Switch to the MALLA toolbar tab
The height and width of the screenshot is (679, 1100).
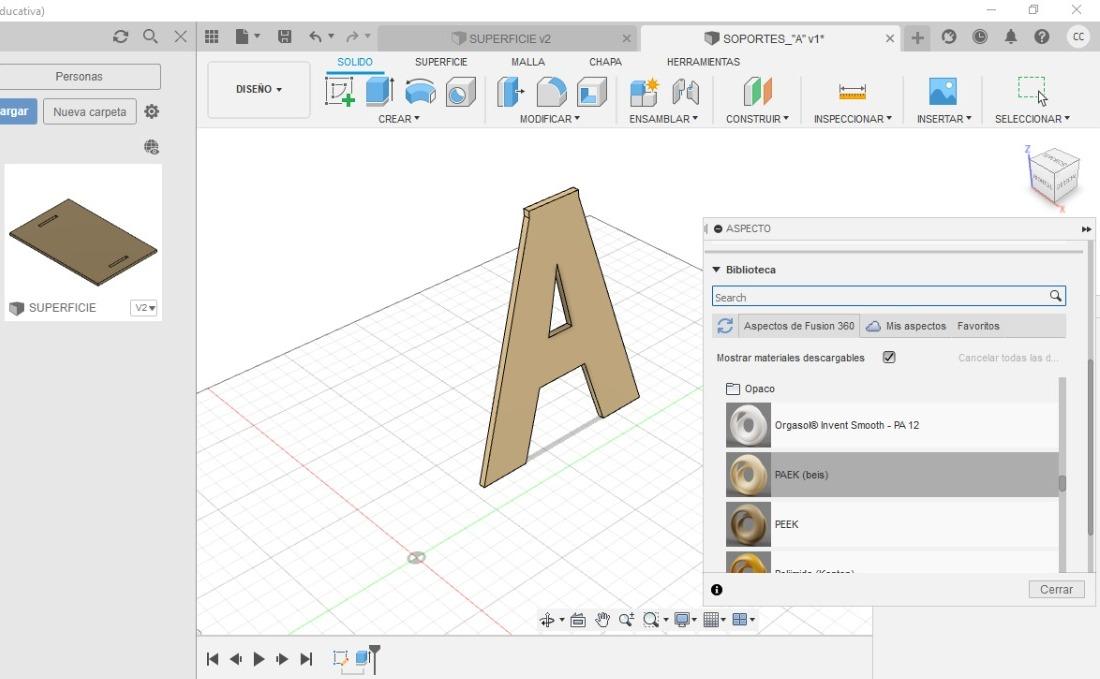point(528,62)
